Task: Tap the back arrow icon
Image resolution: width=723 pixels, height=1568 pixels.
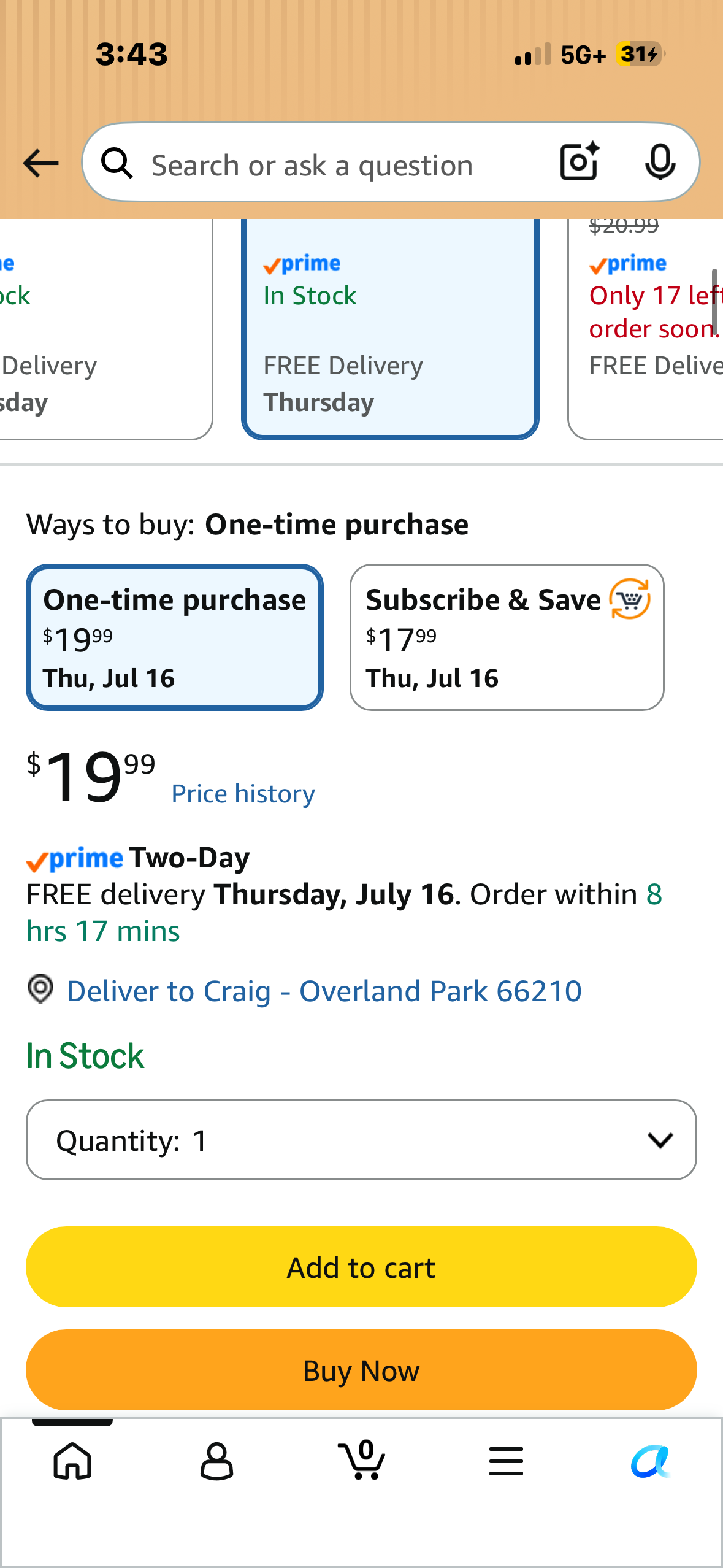Action: coord(40,163)
